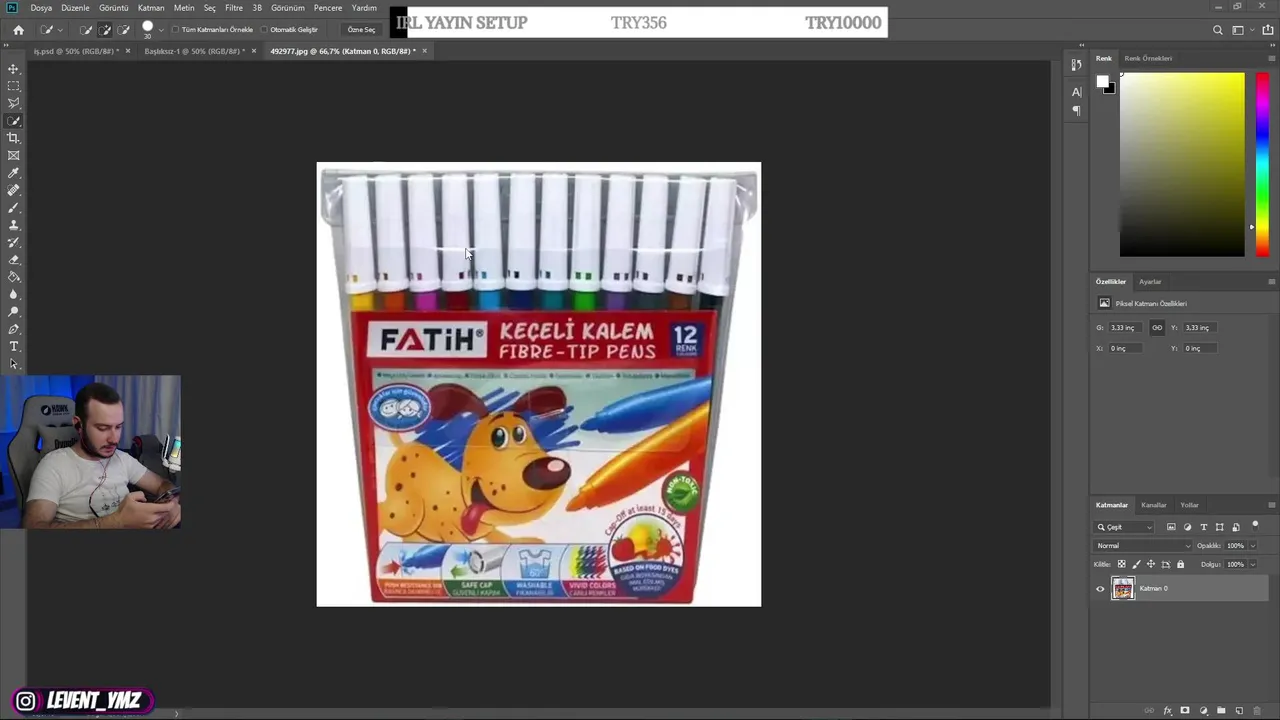Switch to the Kanallar tab
The height and width of the screenshot is (720, 1280).
(1154, 505)
